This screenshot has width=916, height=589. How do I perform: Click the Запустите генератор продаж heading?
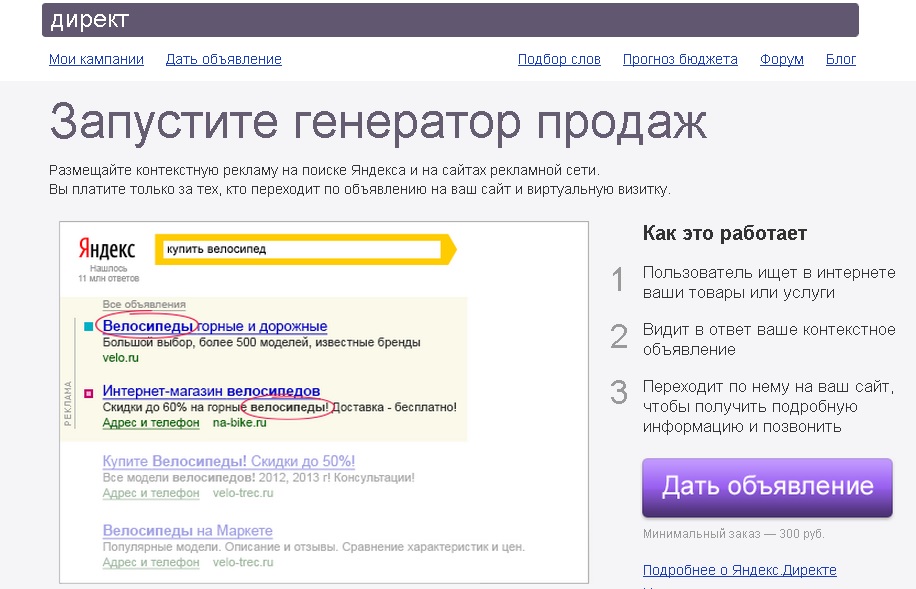378,122
